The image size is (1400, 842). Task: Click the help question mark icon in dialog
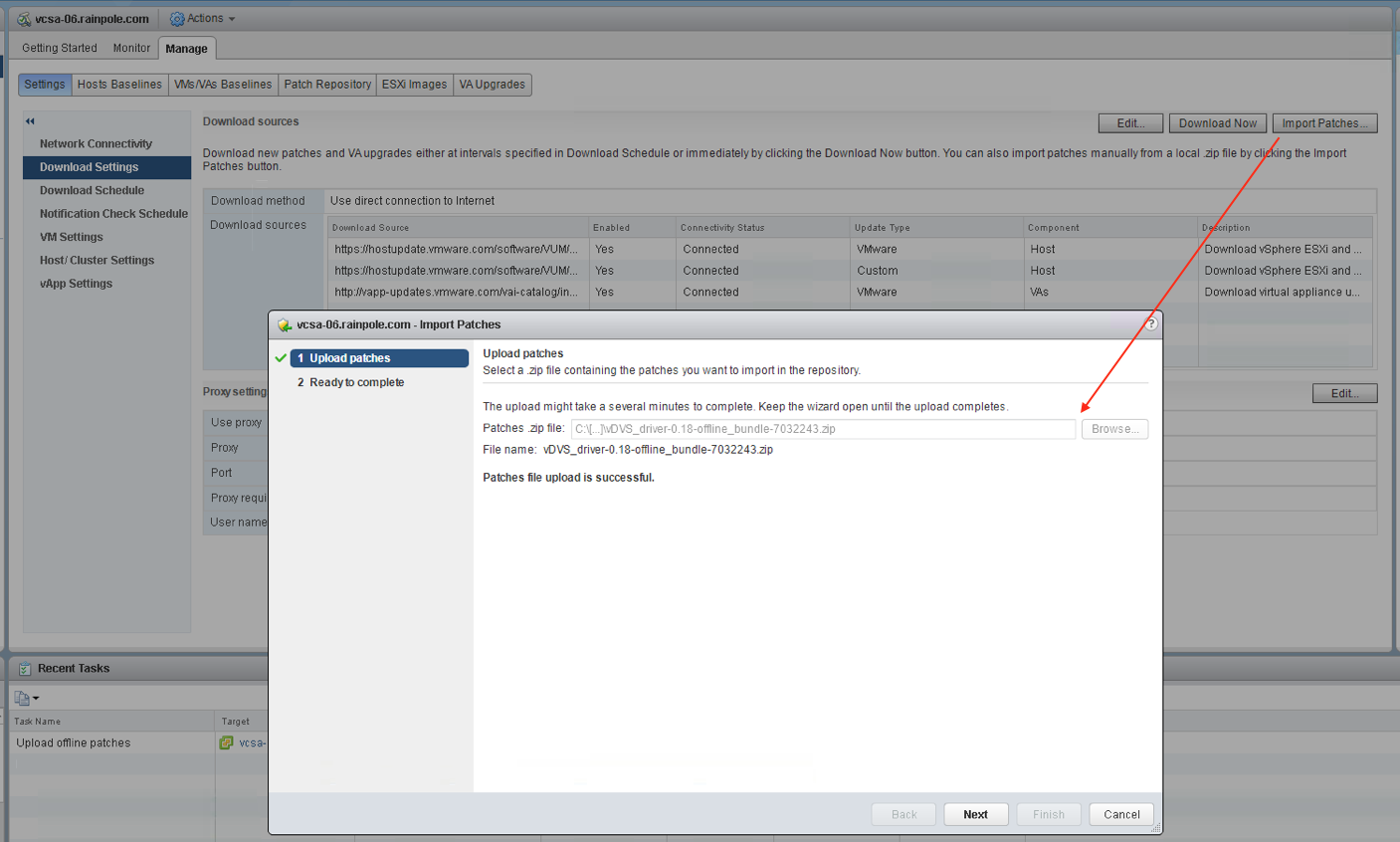pos(1150,323)
